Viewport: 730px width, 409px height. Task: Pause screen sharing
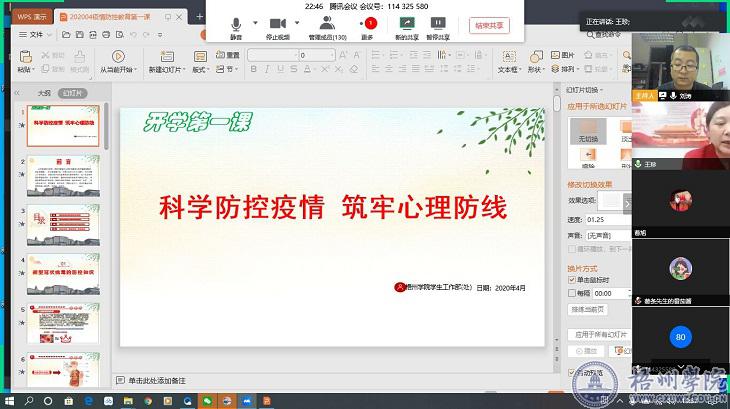[x=438, y=24]
